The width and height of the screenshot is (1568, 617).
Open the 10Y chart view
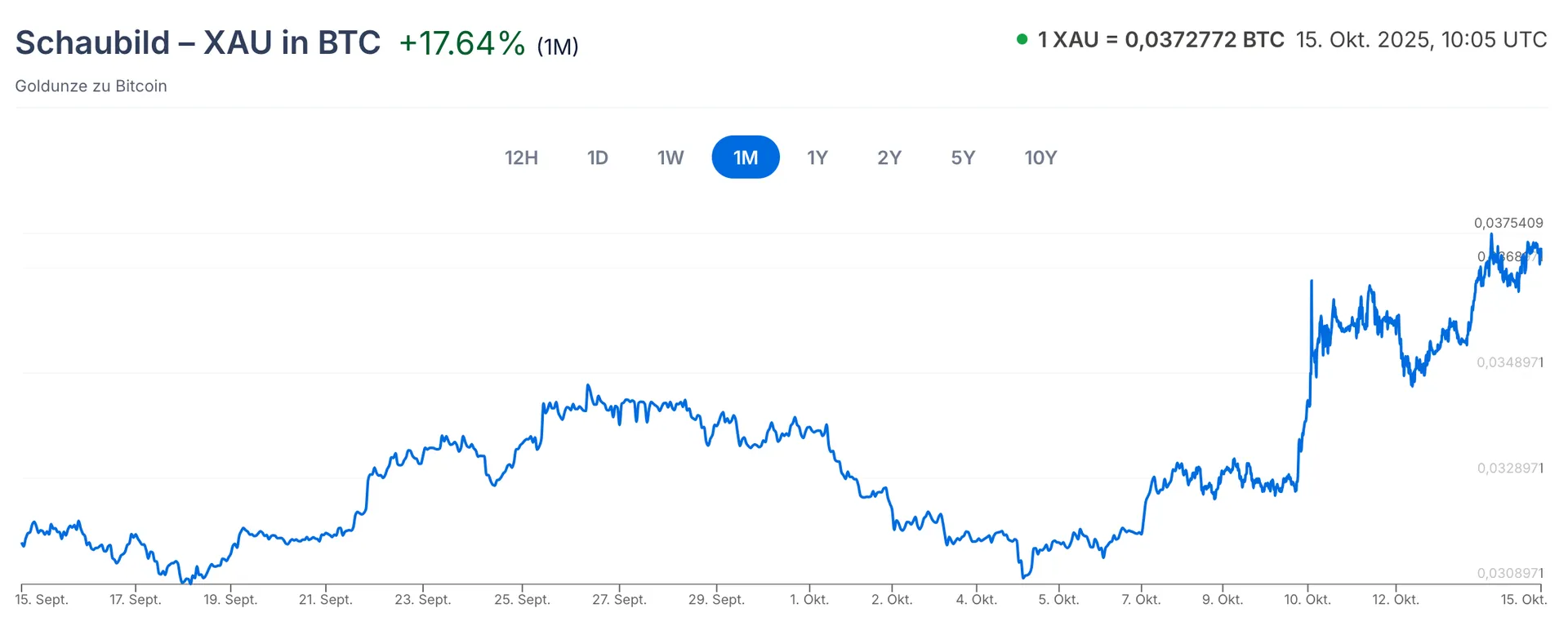tap(1040, 158)
